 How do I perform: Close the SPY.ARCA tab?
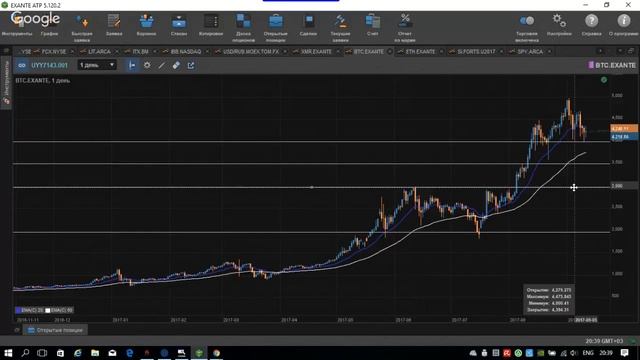tap(549, 51)
